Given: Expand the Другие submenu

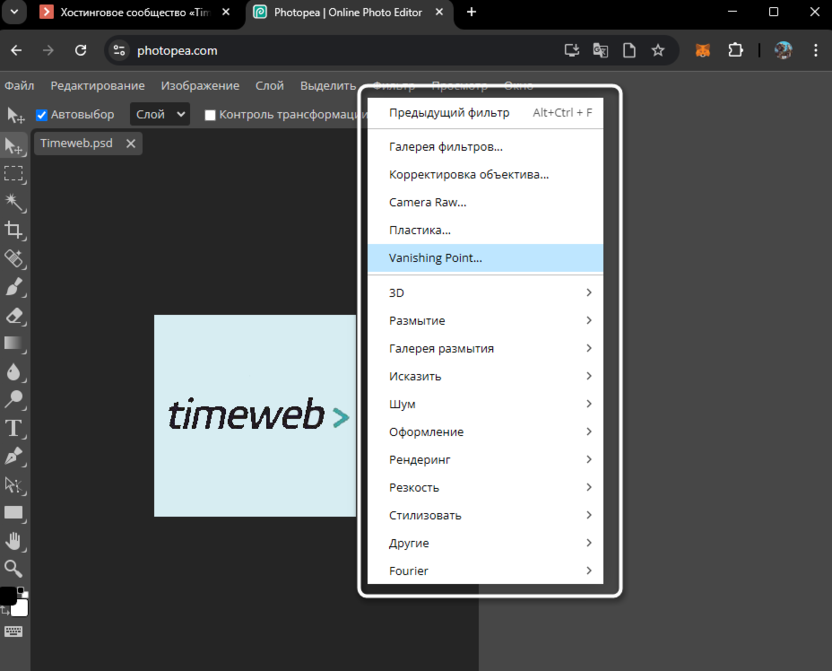Looking at the screenshot, I should pos(485,543).
